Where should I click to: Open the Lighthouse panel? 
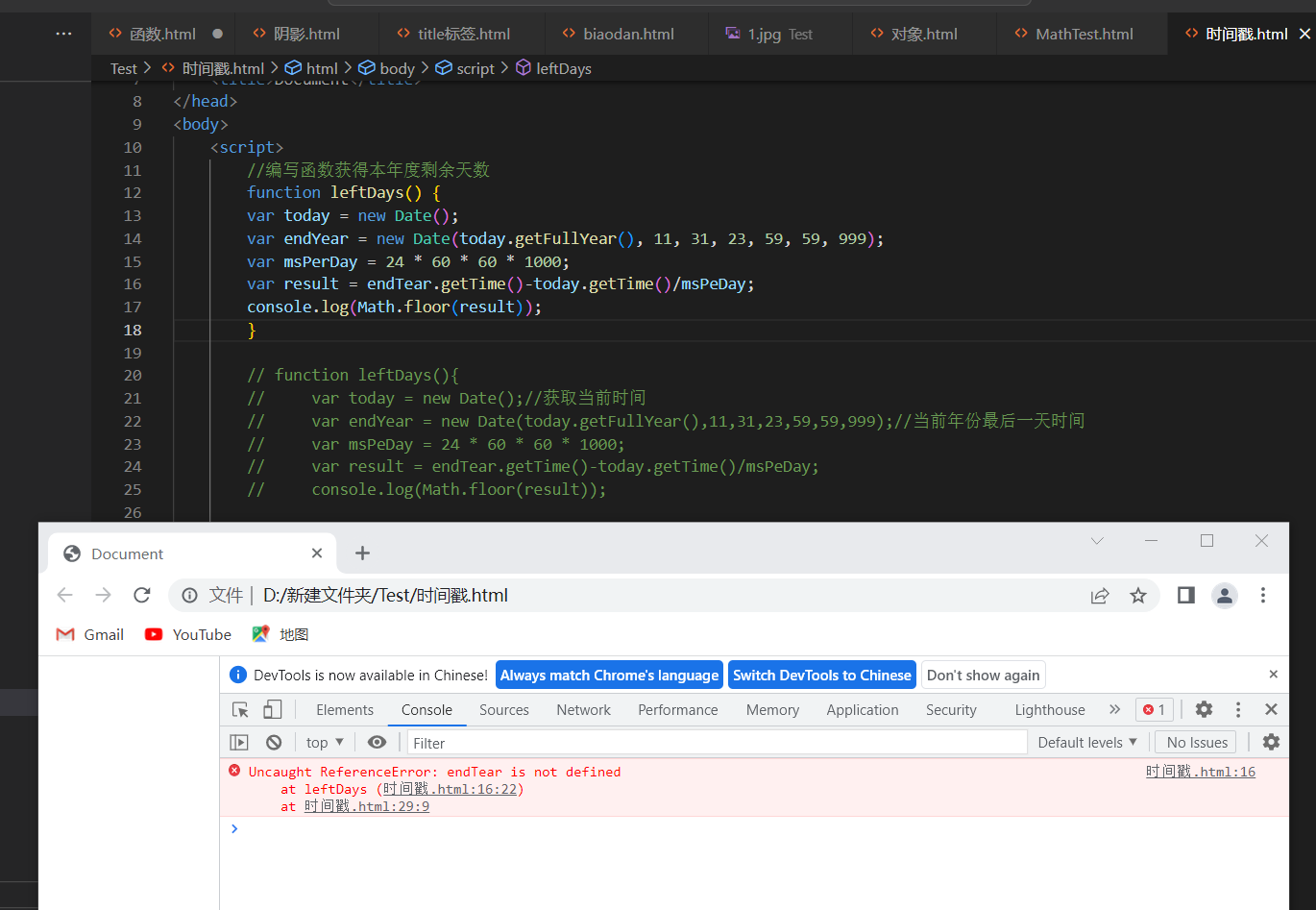click(x=1050, y=710)
